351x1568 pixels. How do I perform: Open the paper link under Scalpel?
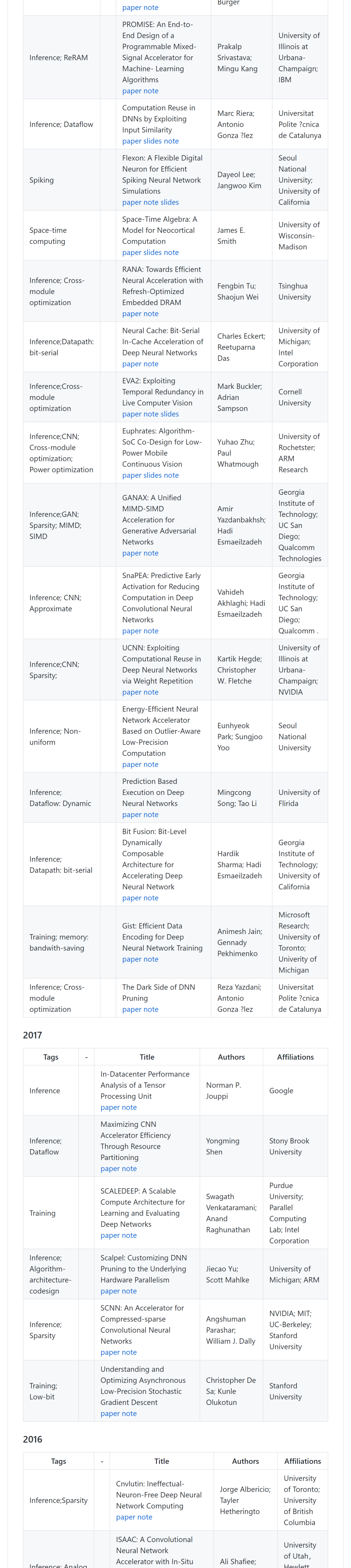(110, 1291)
